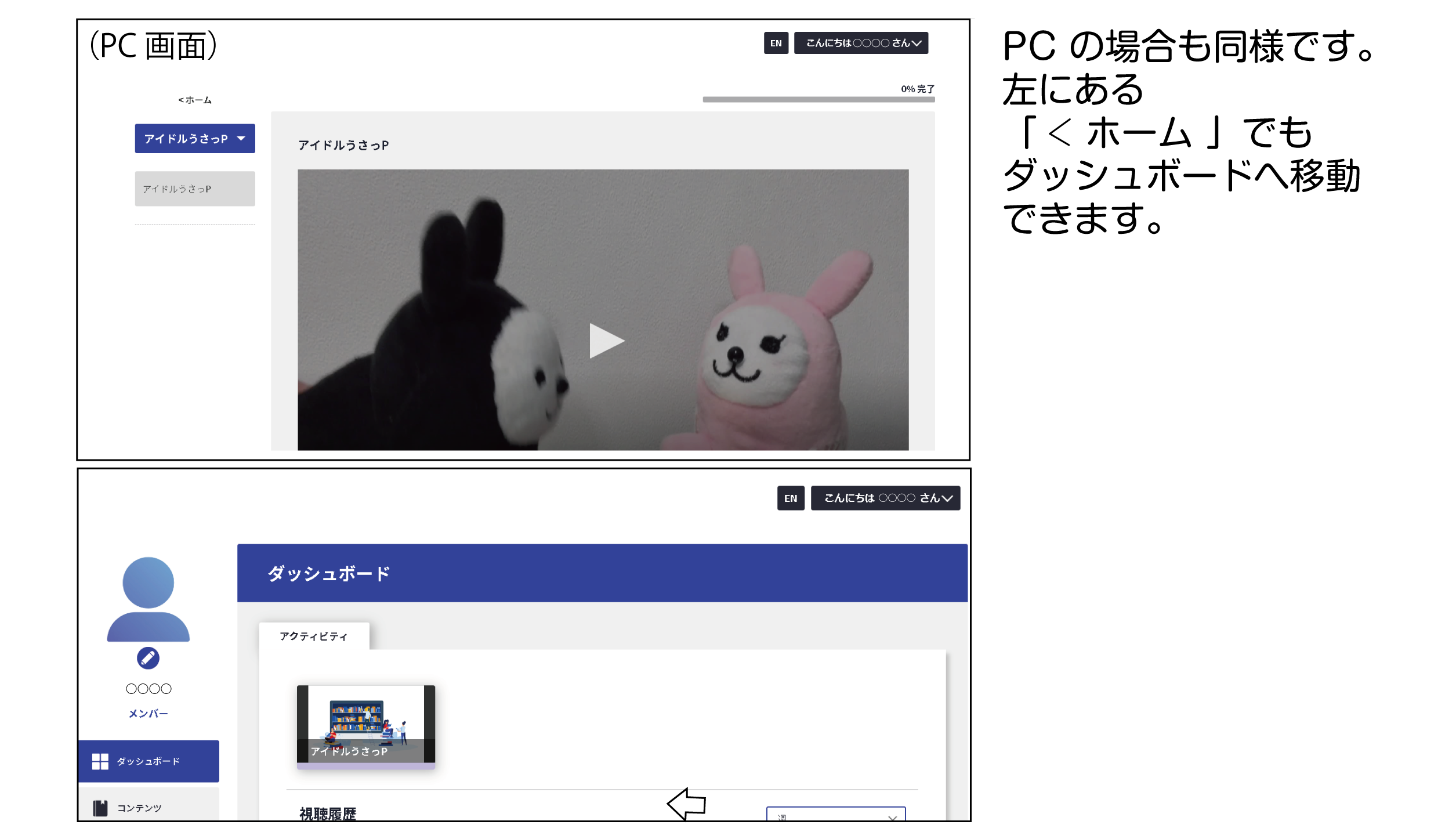The width and height of the screenshot is (1456, 839).
Task: Open コンテンツ in the sidebar
Action: [x=149, y=804]
